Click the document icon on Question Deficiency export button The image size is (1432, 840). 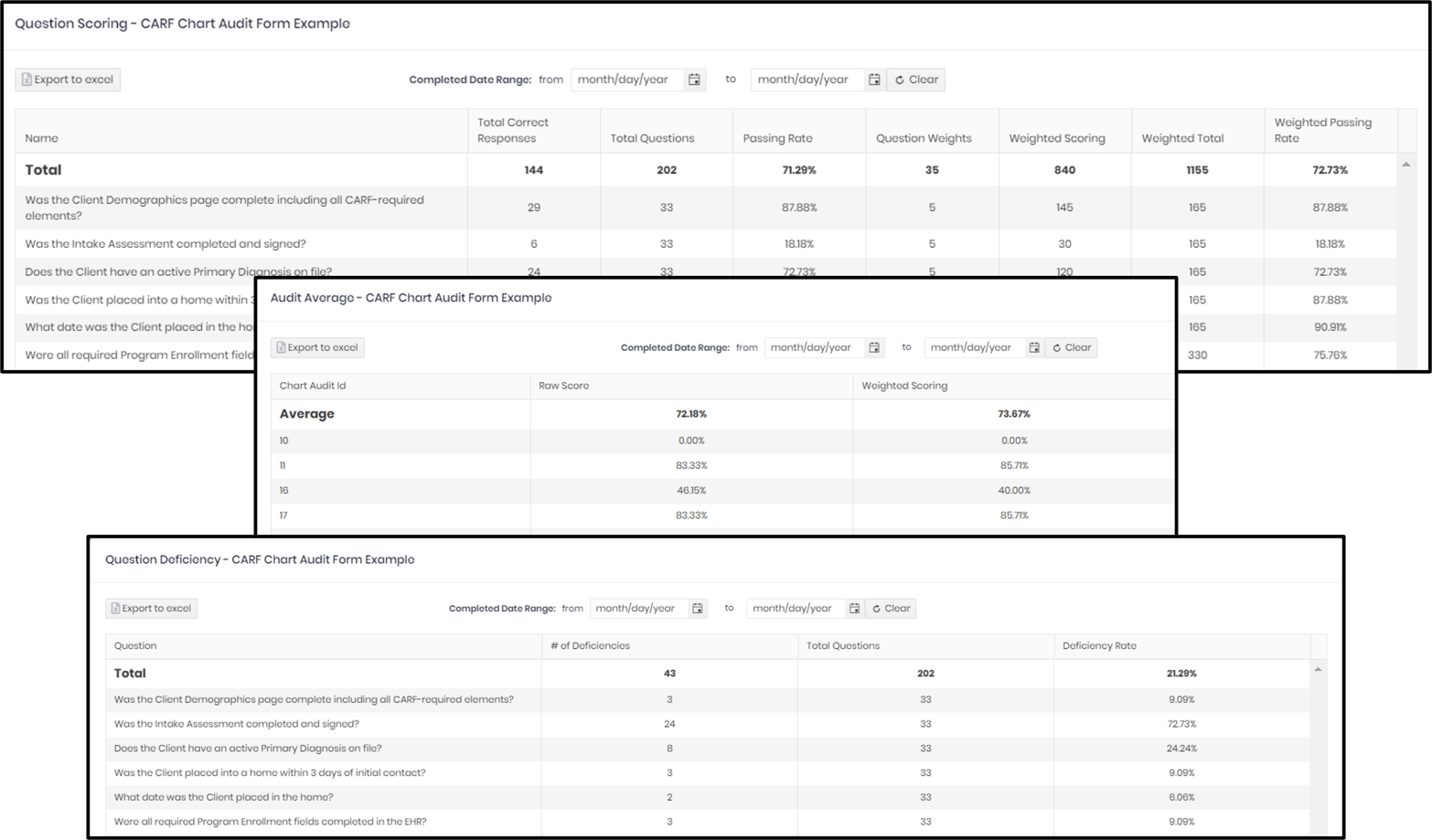115,608
